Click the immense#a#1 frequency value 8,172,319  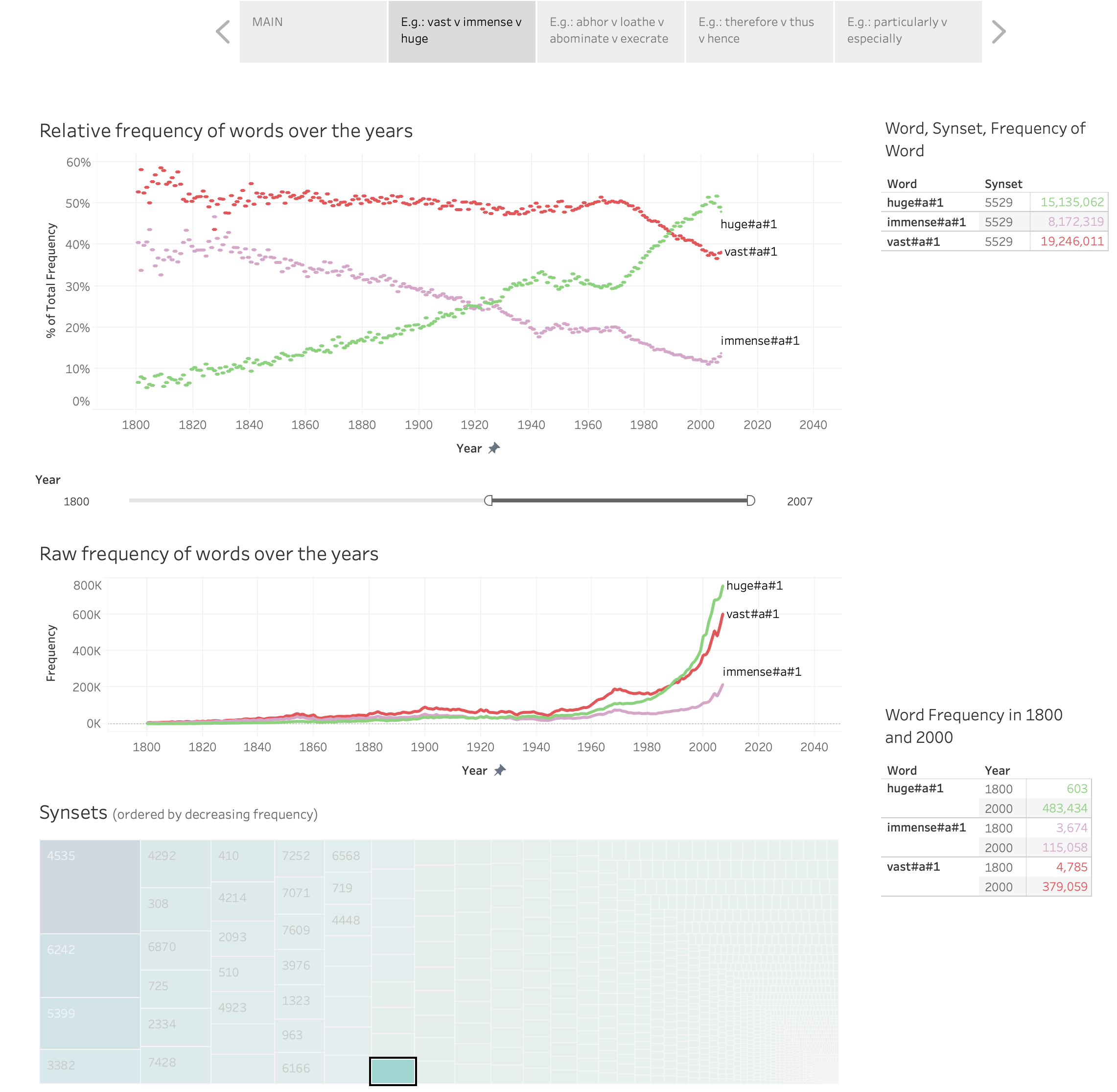tap(1075, 222)
